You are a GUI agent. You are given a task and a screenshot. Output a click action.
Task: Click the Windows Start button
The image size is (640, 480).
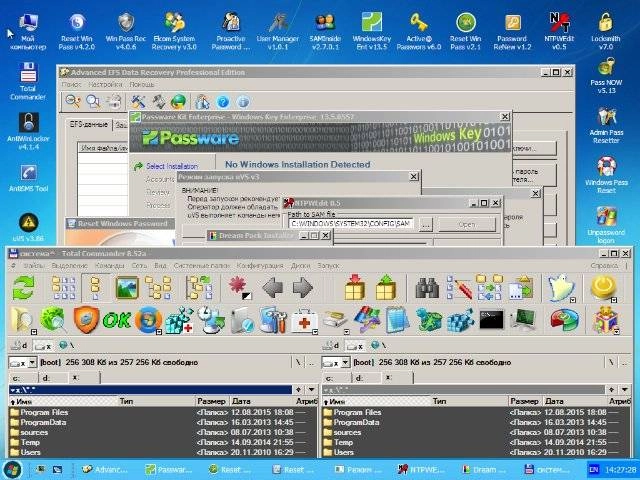coord(13,469)
